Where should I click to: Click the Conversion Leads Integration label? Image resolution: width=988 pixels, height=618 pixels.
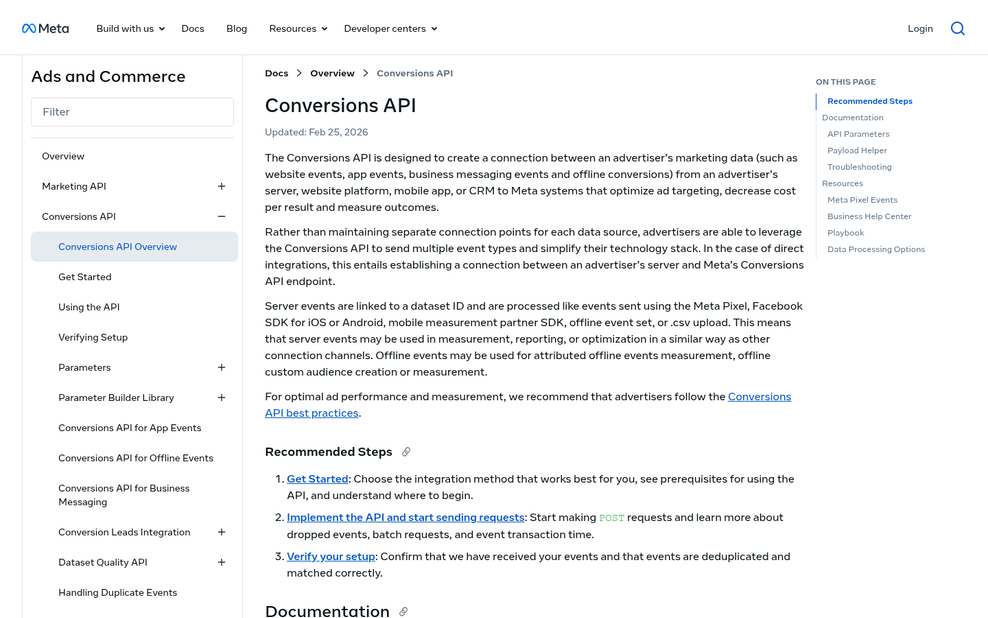pyautogui.click(x=124, y=532)
